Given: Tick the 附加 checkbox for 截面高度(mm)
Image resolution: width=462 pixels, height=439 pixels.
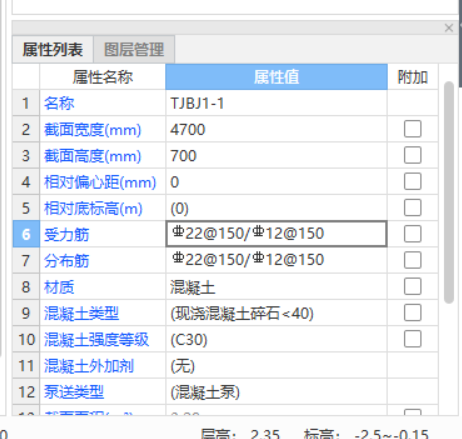Looking at the screenshot, I should (x=413, y=155).
